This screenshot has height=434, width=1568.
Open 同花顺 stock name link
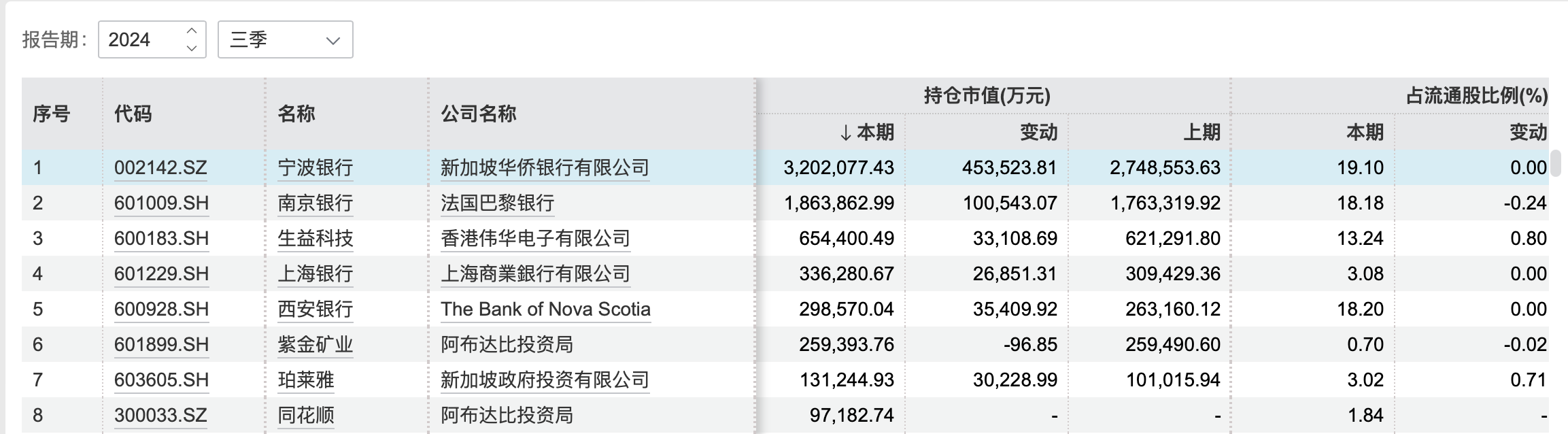306,415
